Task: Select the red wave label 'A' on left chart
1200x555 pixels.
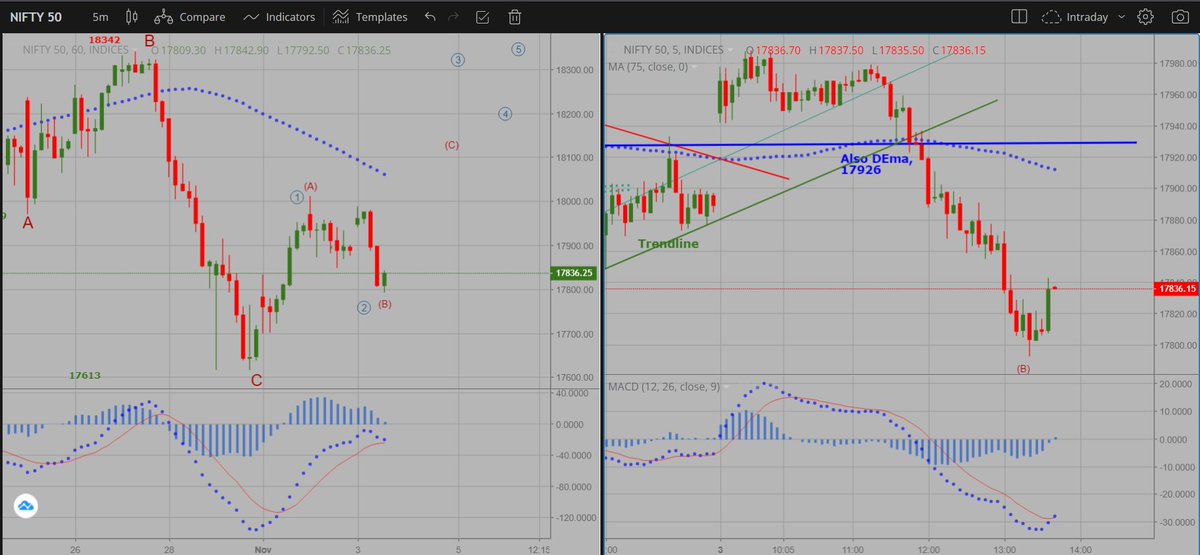Action: coord(28,224)
